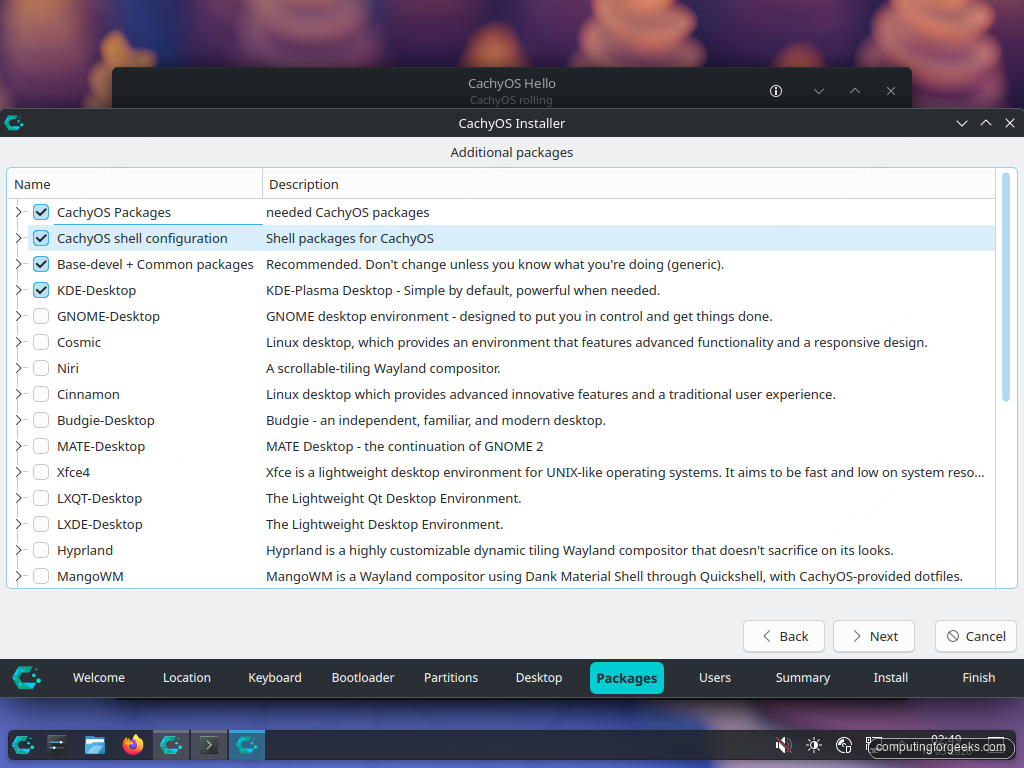Tick the Hyprland checkbox

[41, 551]
